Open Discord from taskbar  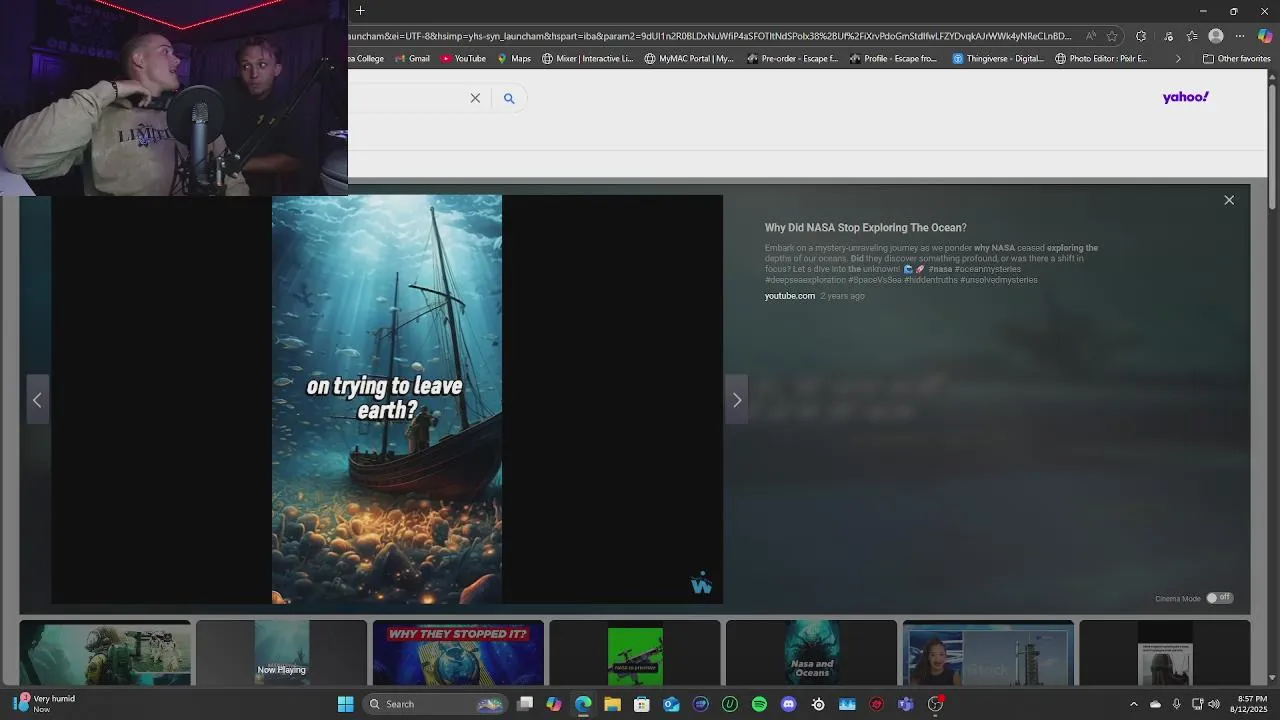[x=789, y=704]
